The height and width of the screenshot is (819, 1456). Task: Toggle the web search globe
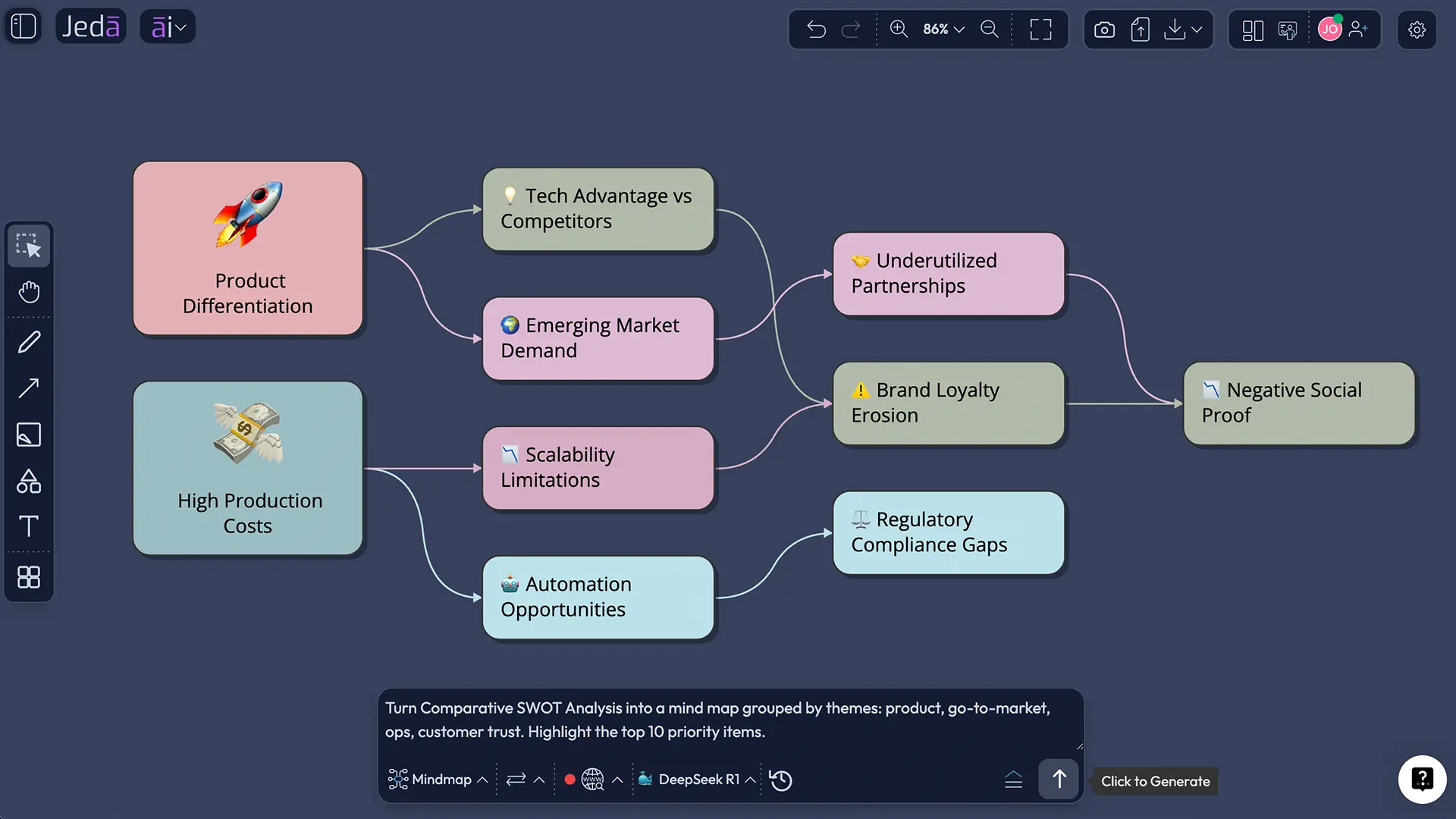pos(592,780)
